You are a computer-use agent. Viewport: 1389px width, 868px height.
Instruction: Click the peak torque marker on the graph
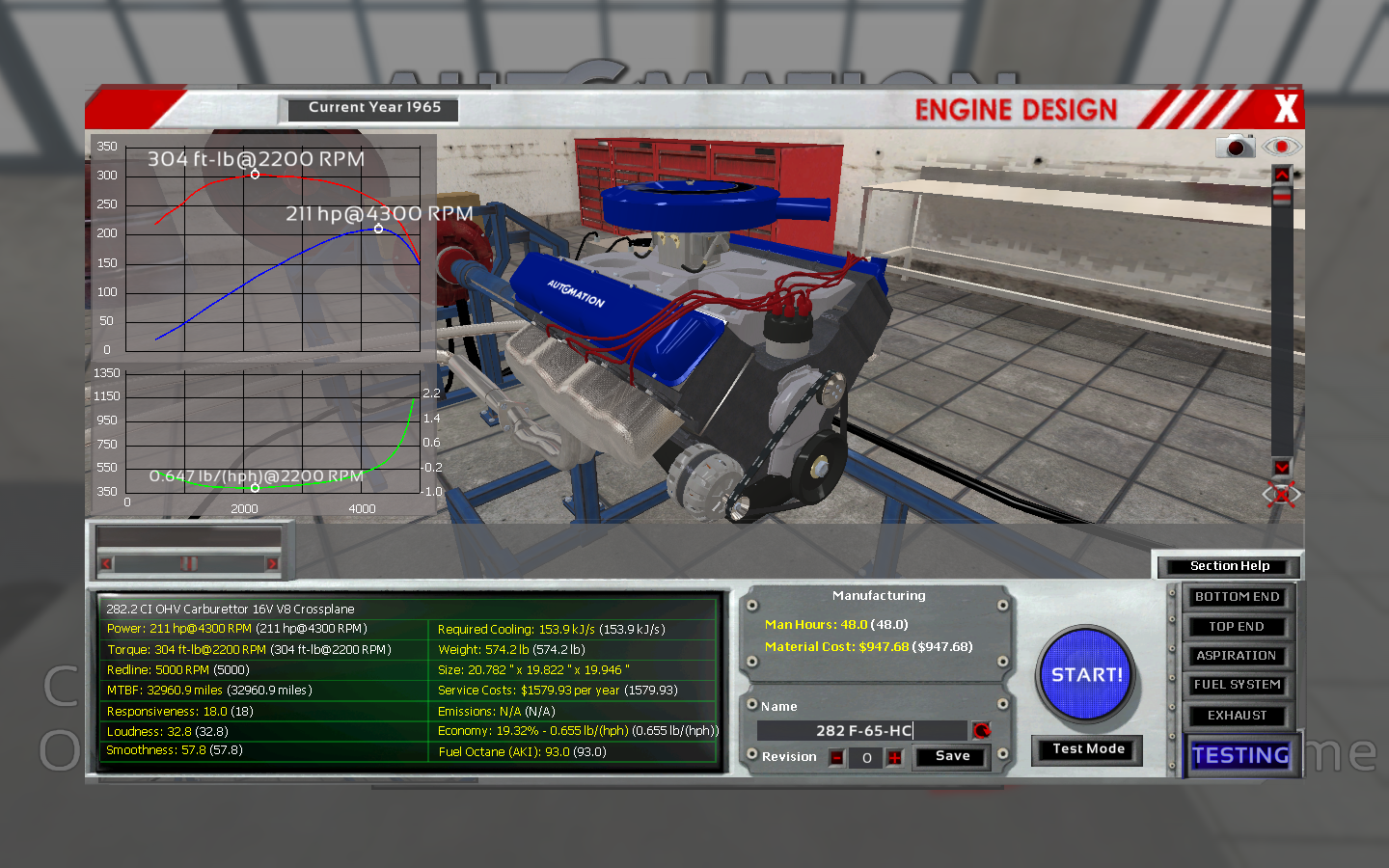tap(255, 175)
